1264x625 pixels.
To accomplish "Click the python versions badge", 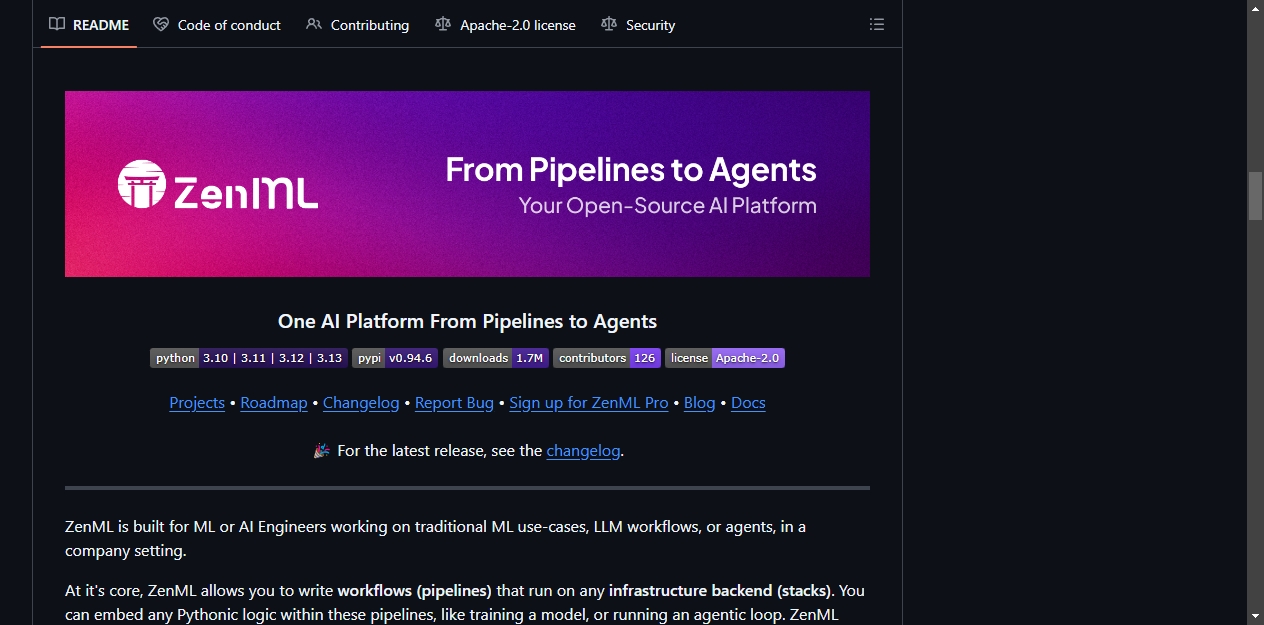I will coord(249,358).
